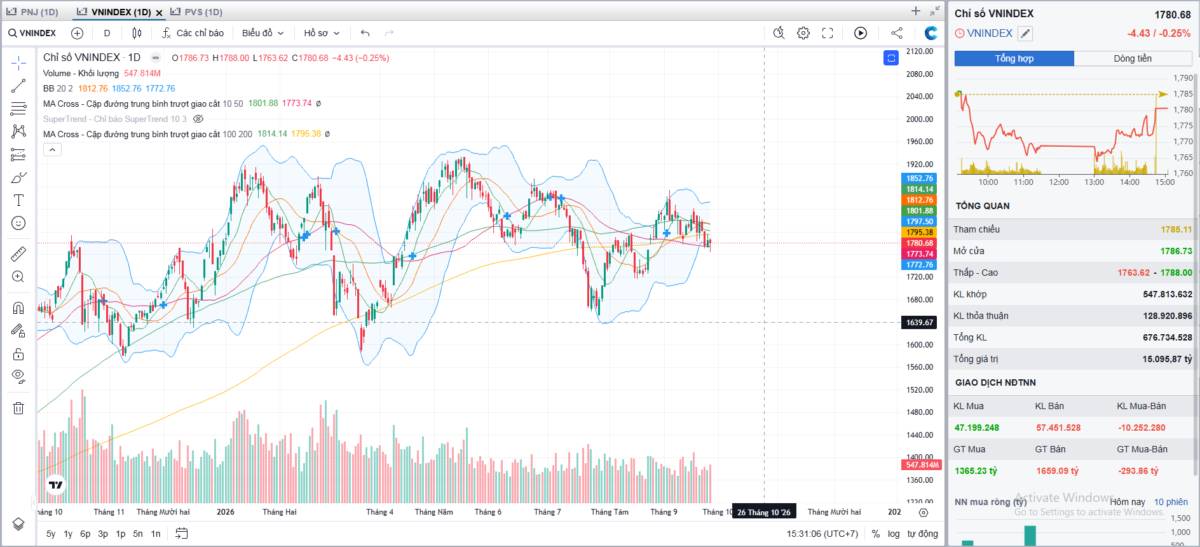Open Các chỉ báo indicators button

[x=191, y=33]
